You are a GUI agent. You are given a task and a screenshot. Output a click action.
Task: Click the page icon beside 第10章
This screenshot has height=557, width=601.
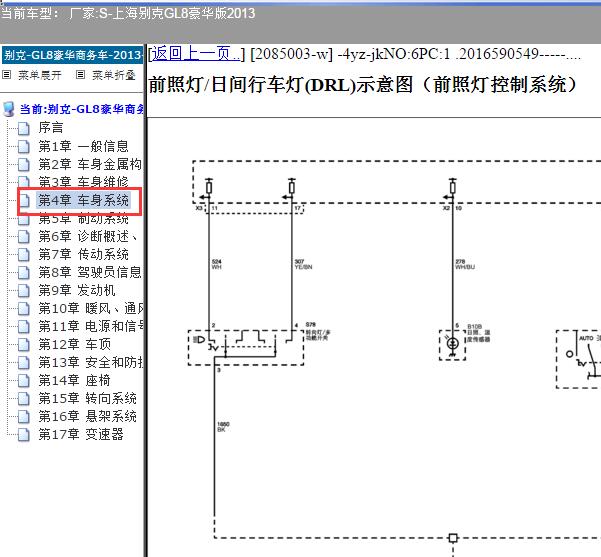(x=24, y=309)
